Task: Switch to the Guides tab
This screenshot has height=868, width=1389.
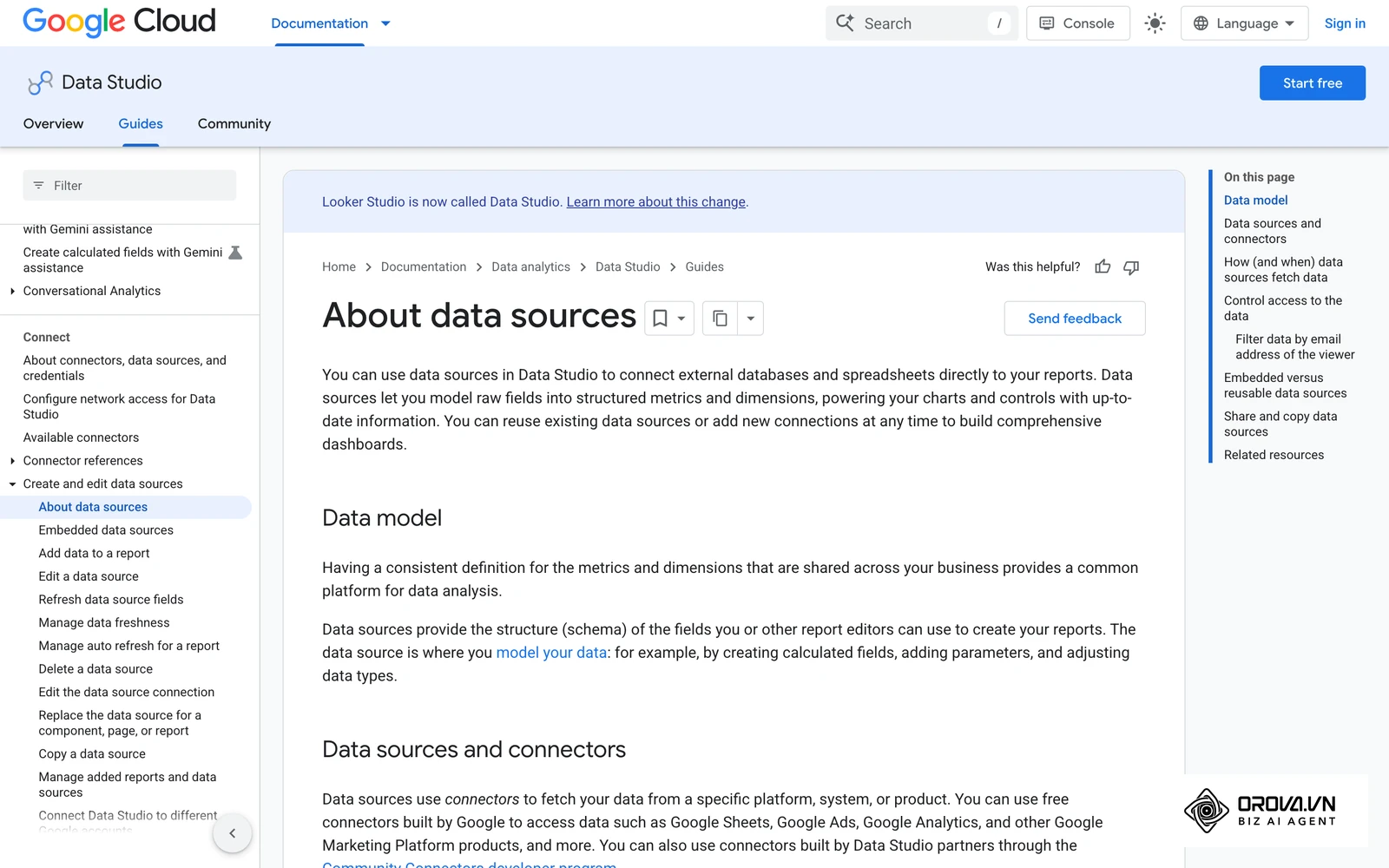Action: coord(141,123)
